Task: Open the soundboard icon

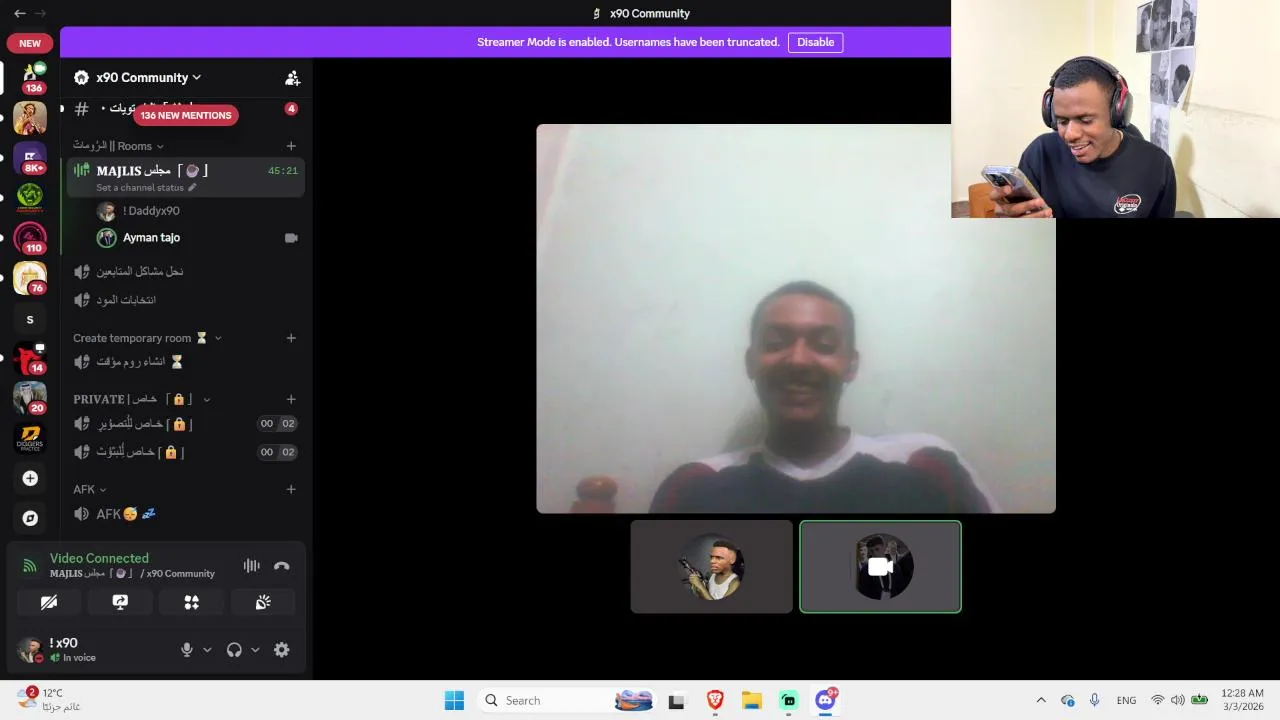Action: 263,602
